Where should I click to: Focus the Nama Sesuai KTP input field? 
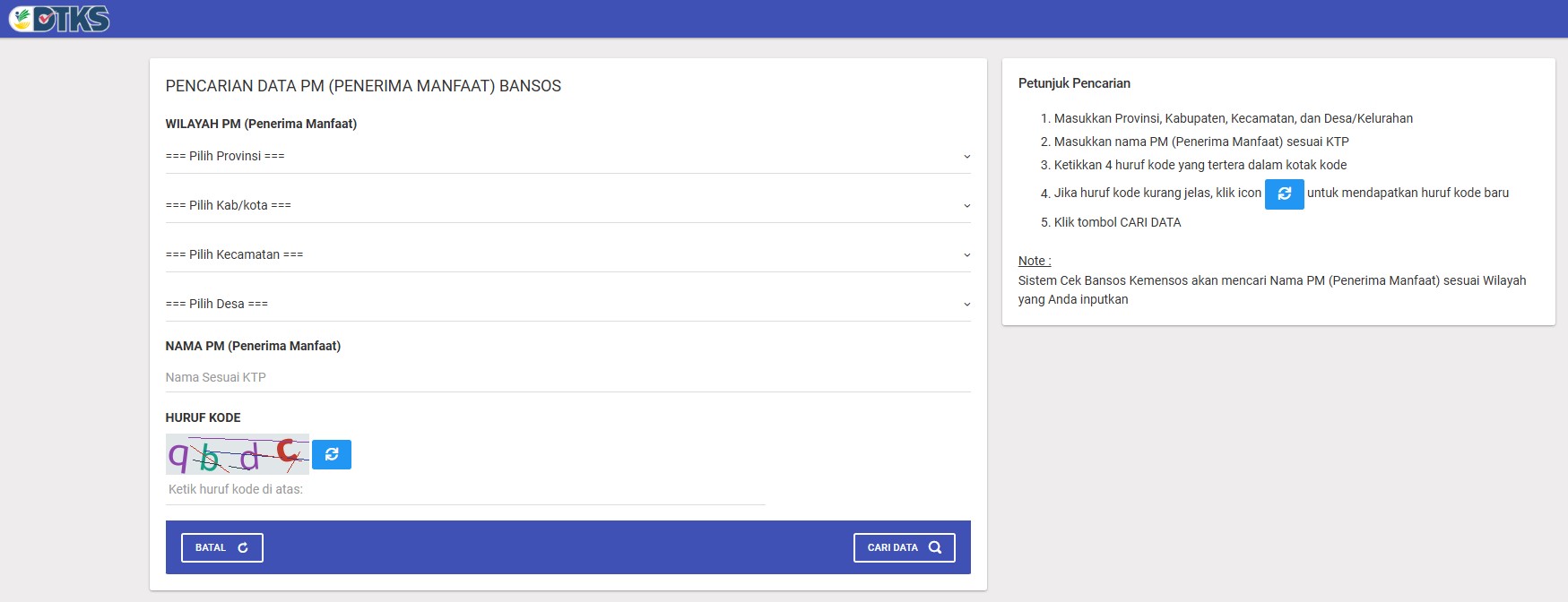pos(567,377)
